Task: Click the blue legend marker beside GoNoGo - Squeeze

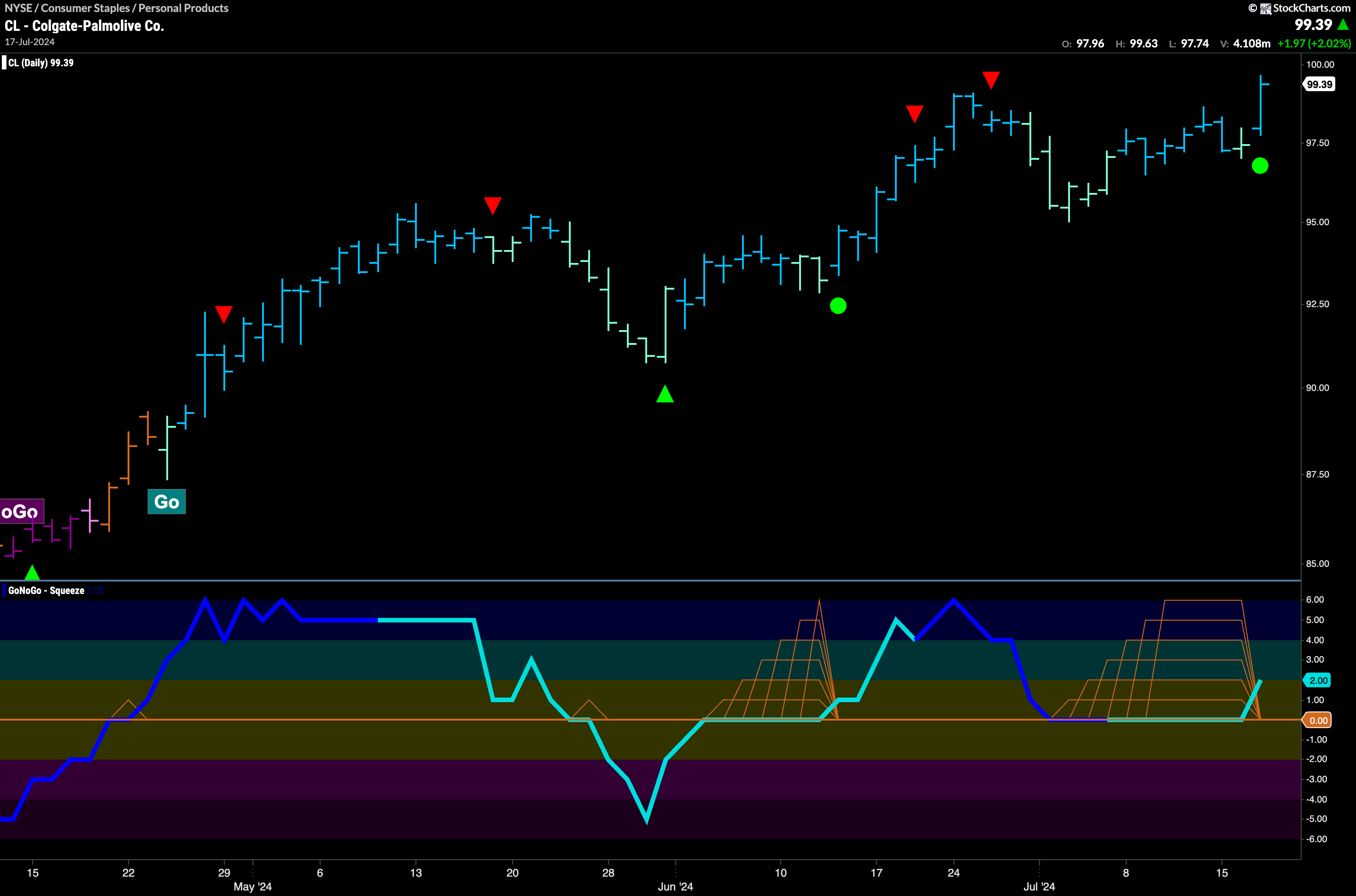Action: (4, 590)
